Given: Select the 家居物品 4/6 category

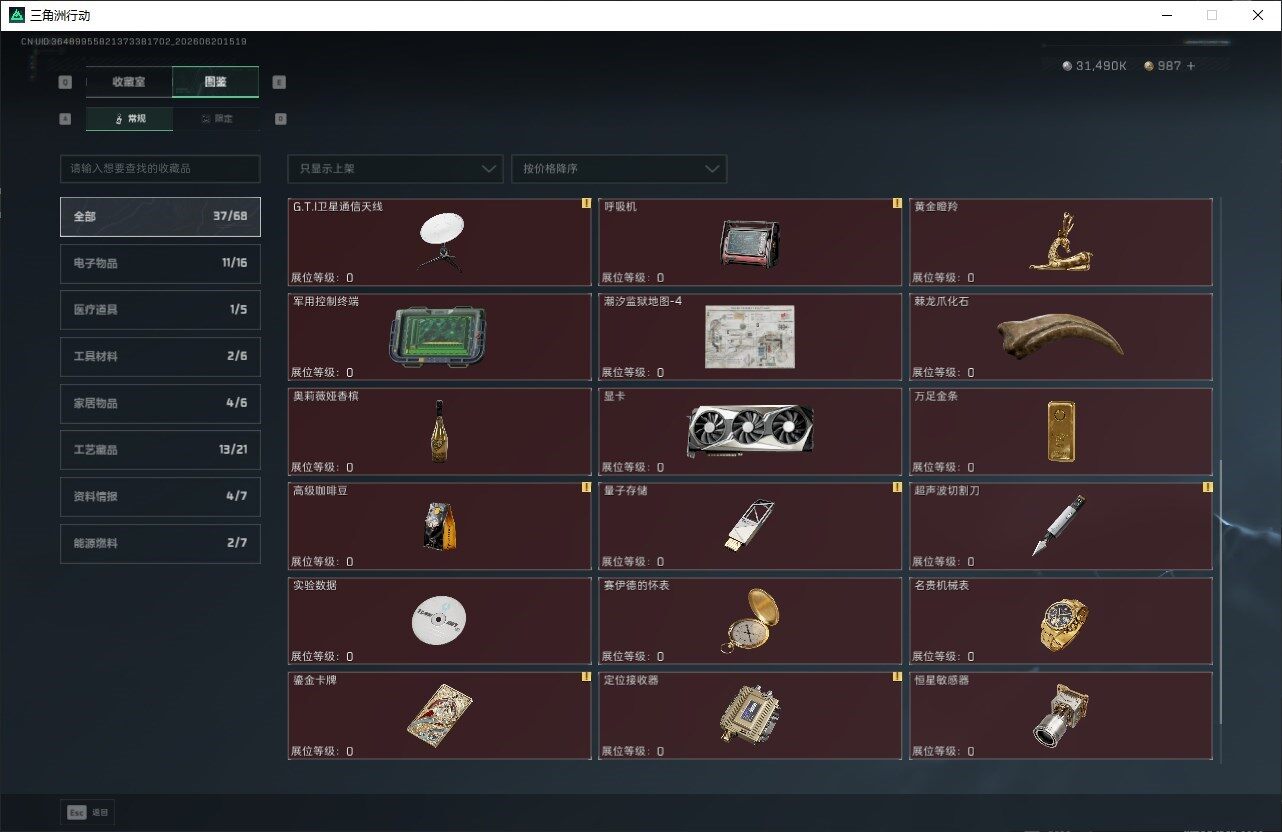Looking at the screenshot, I should [160, 403].
